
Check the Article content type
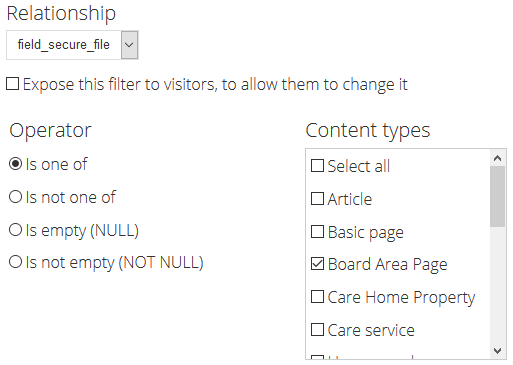pos(317,198)
